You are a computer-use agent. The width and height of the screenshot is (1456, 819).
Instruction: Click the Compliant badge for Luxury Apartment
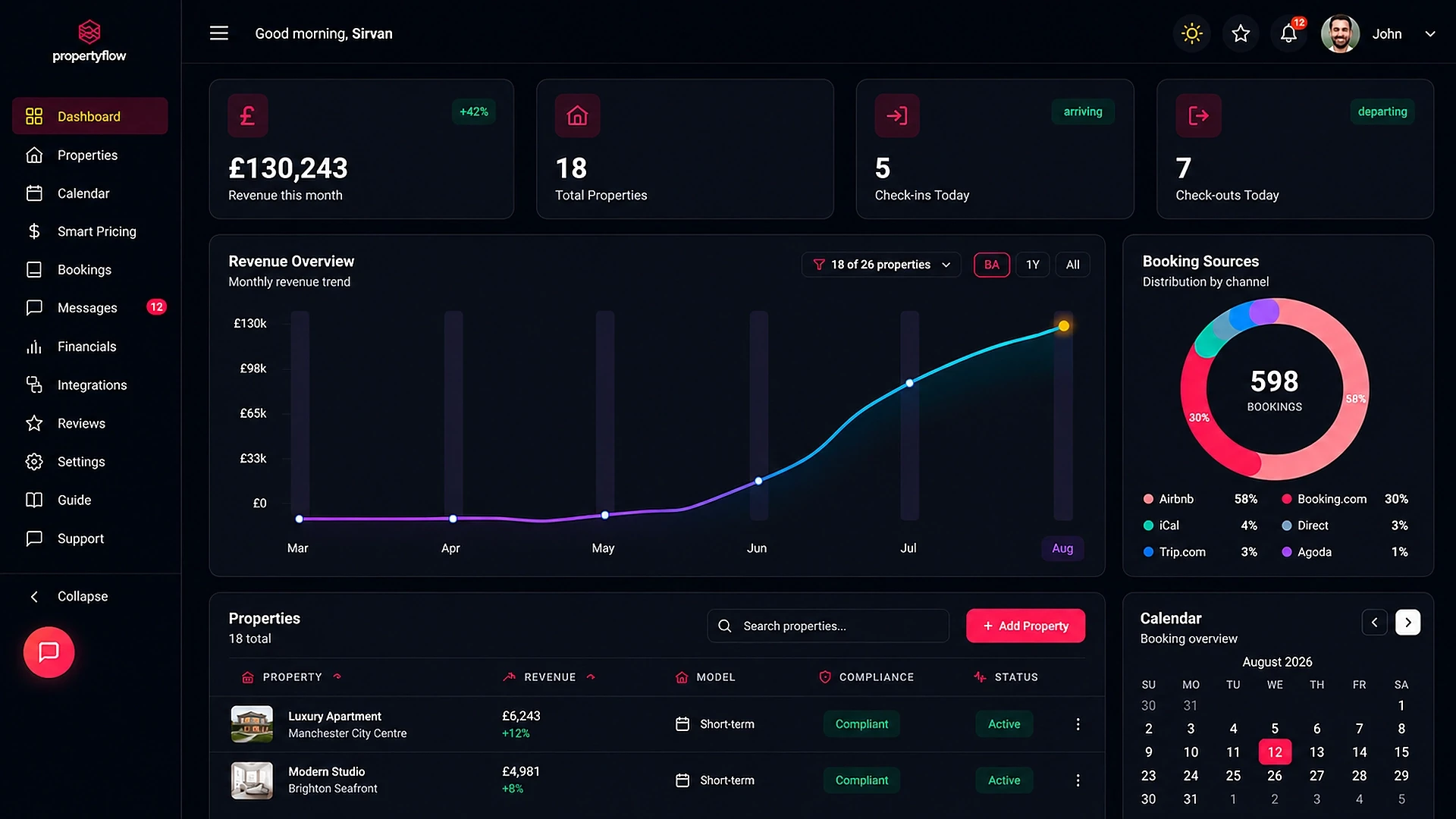tap(861, 724)
